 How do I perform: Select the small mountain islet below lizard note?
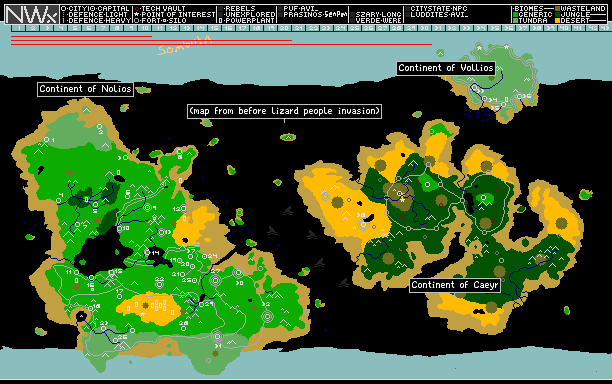tap(288, 137)
